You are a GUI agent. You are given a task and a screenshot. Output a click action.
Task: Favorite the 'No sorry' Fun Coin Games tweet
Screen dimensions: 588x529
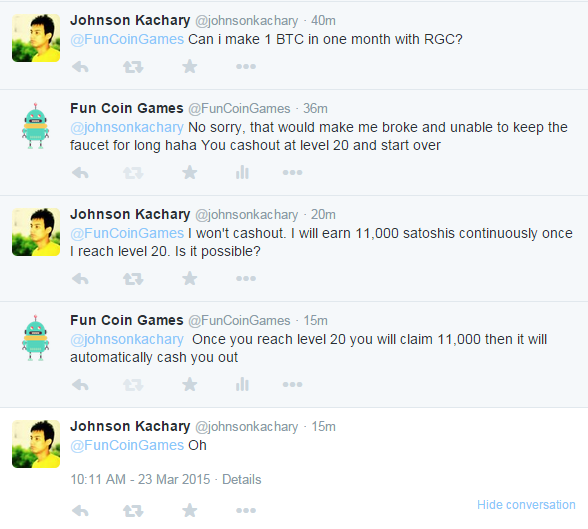tap(190, 172)
